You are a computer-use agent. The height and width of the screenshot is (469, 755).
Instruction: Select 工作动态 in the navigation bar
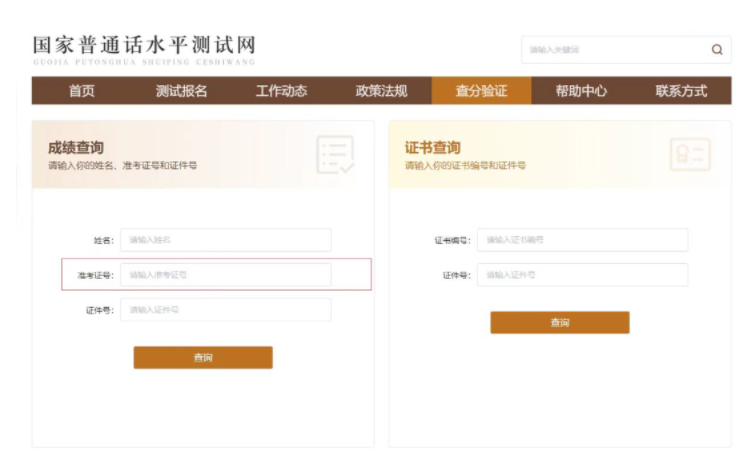click(x=281, y=91)
